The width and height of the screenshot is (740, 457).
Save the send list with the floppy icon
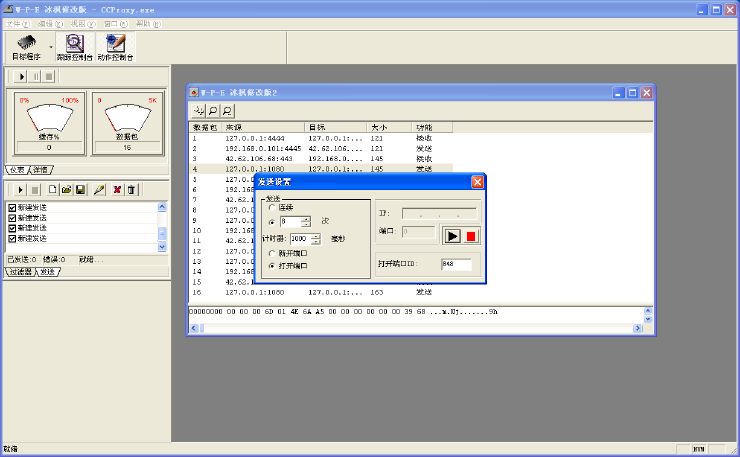pos(80,190)
